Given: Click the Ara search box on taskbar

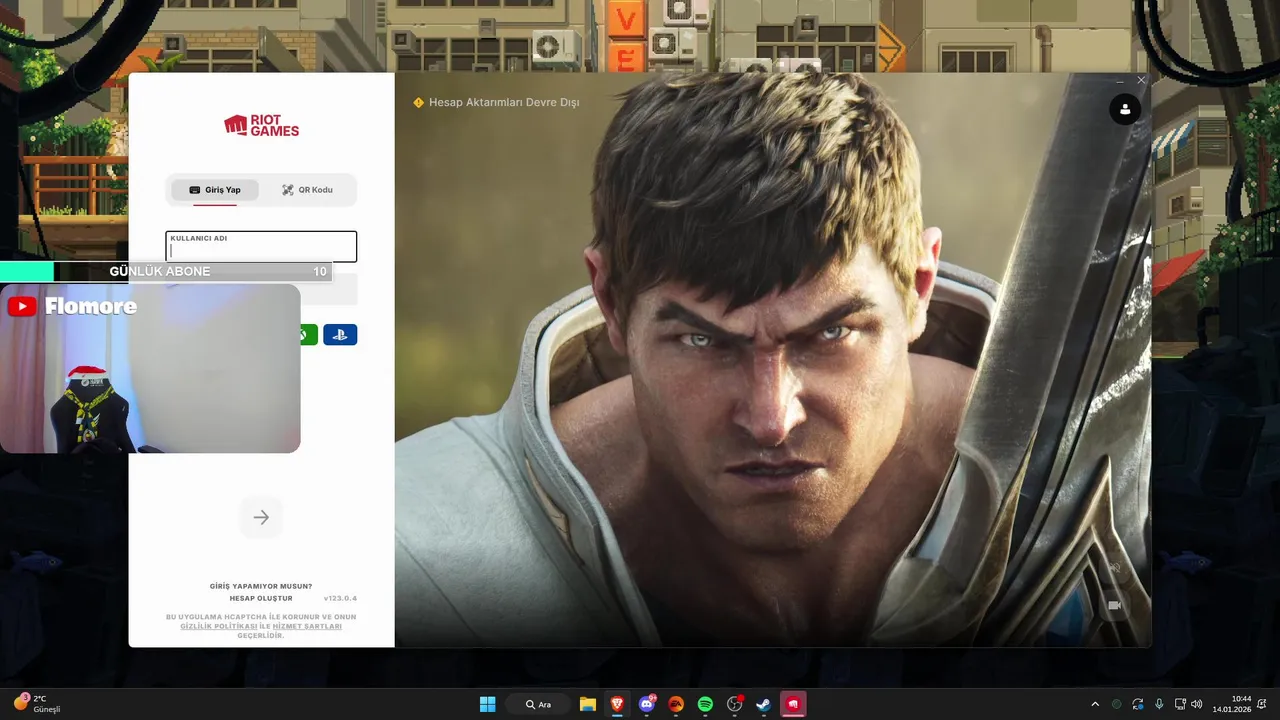Looking at the screenshot, I should point(539,704).
